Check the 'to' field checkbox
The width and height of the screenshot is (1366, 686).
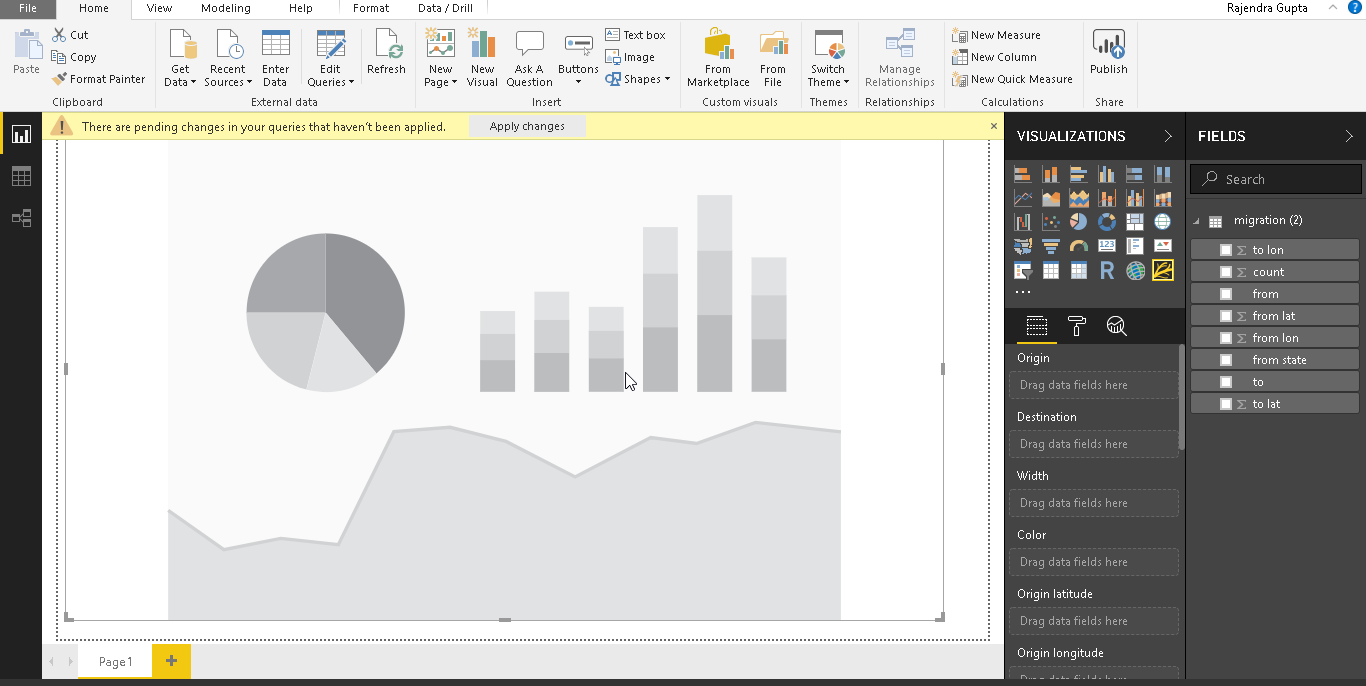[x=1226, y=382]
